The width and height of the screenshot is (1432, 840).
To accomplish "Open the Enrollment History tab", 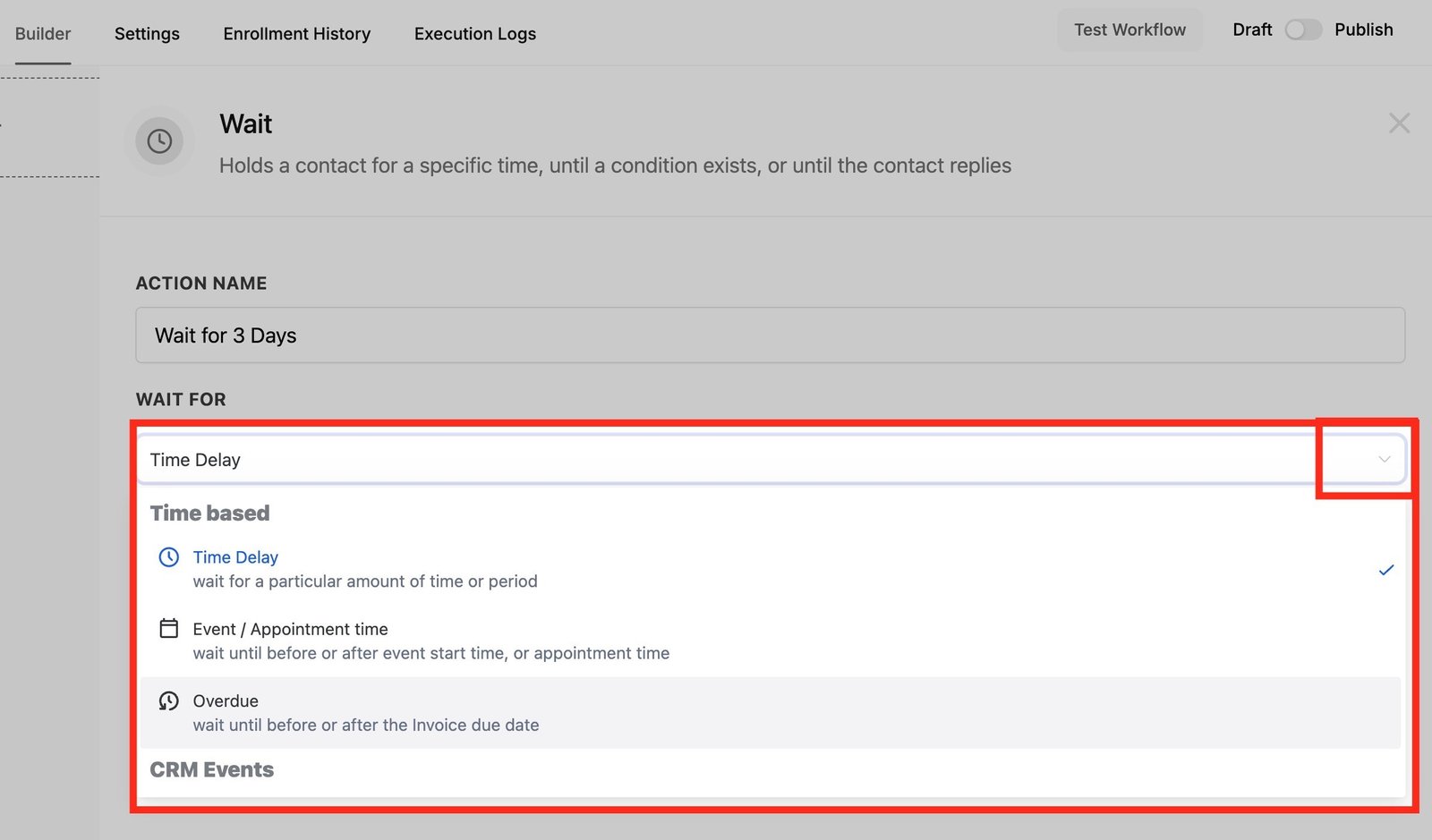I will coord(296,34).
